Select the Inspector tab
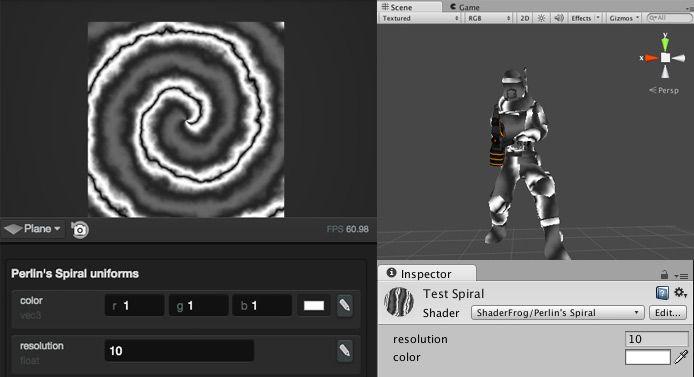694x377 pixels. coord(427,273)
